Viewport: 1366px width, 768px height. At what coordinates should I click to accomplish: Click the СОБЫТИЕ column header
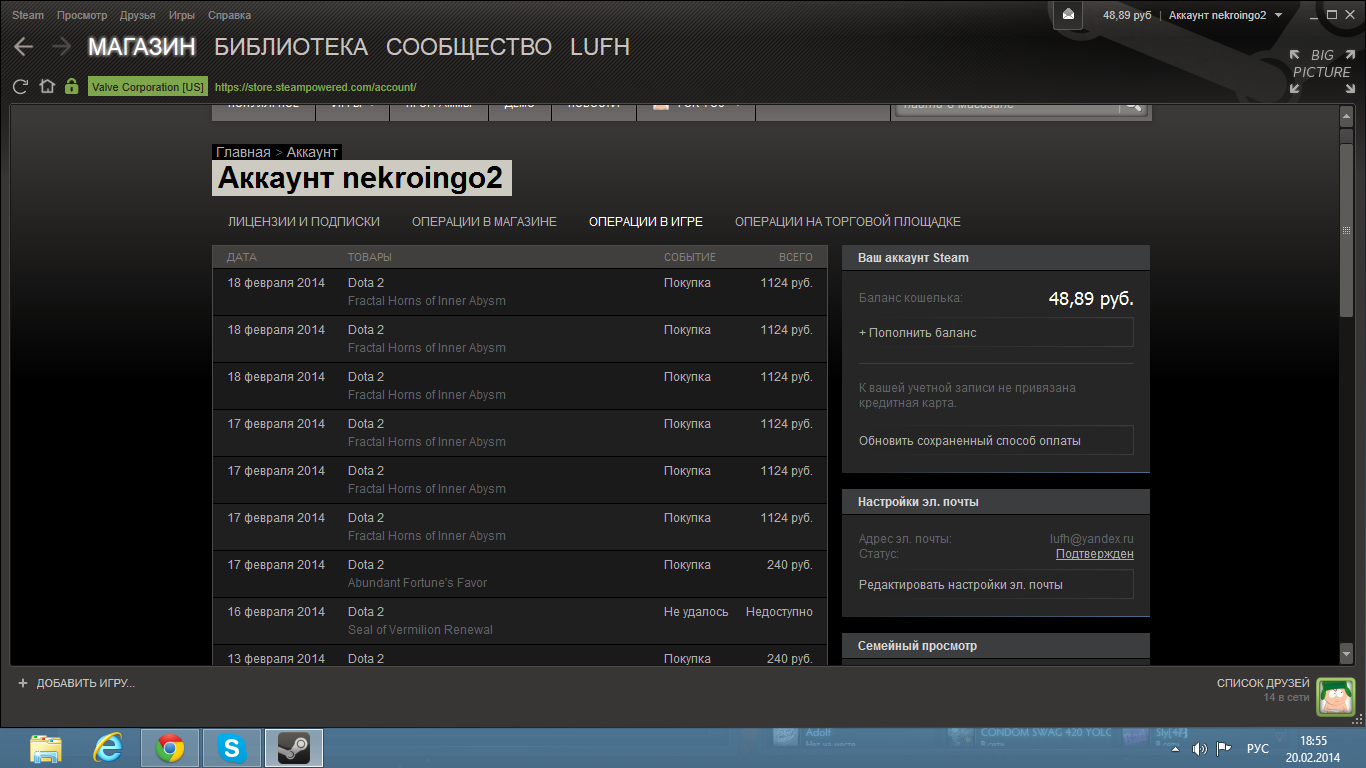click(690, 258)
